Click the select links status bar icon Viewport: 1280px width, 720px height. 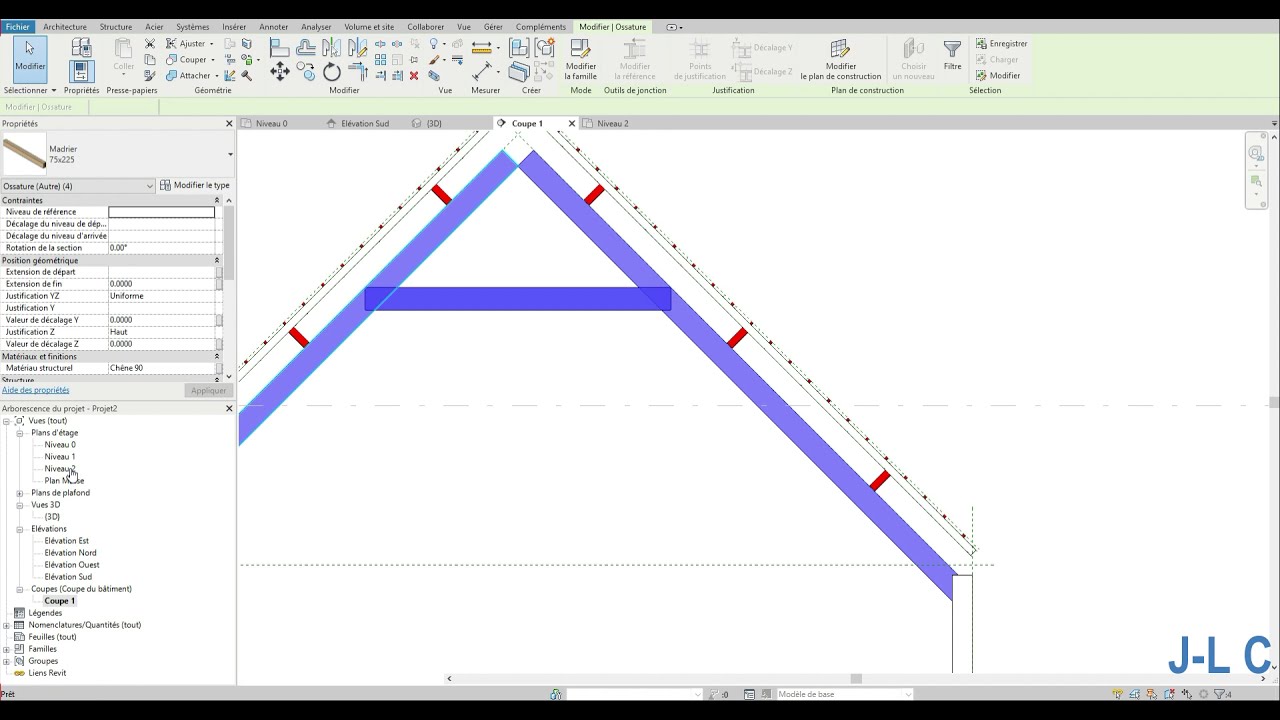pos(1118,694)
